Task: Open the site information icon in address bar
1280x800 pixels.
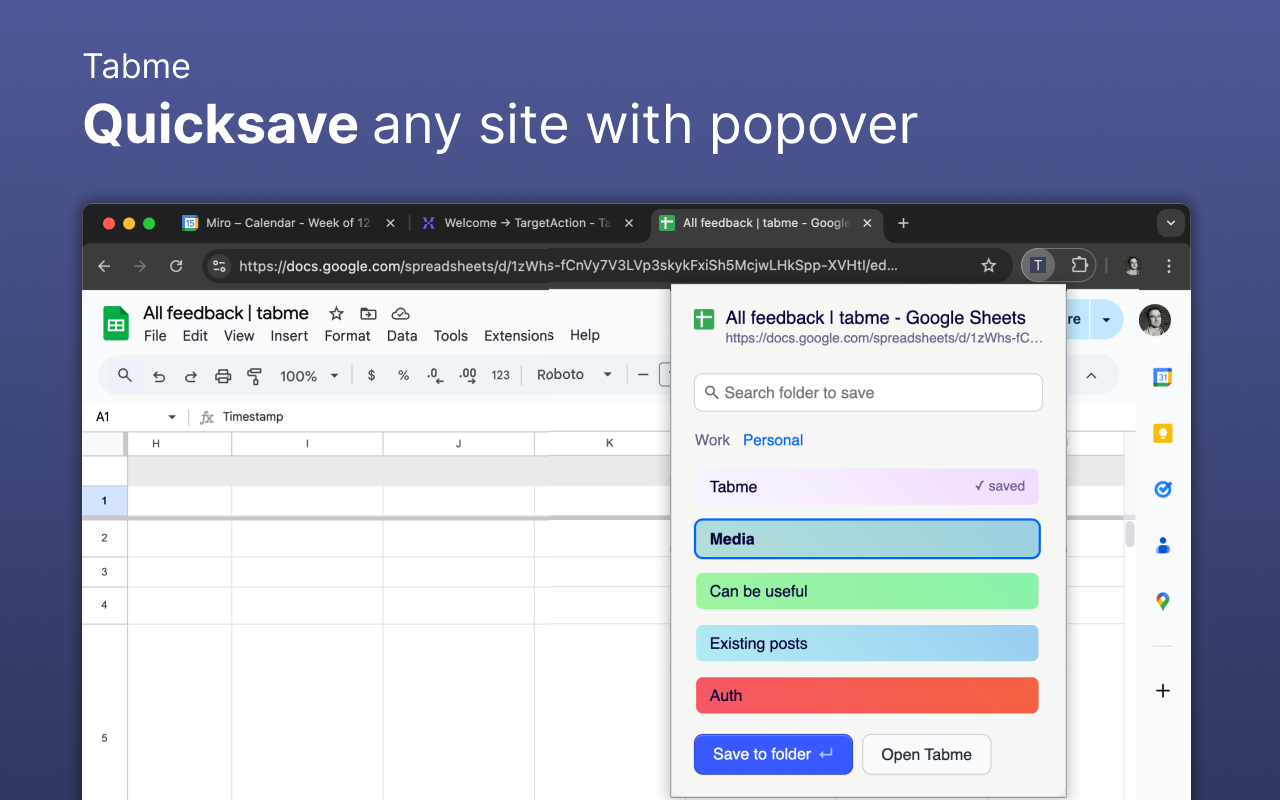Action: click(220, 266)
